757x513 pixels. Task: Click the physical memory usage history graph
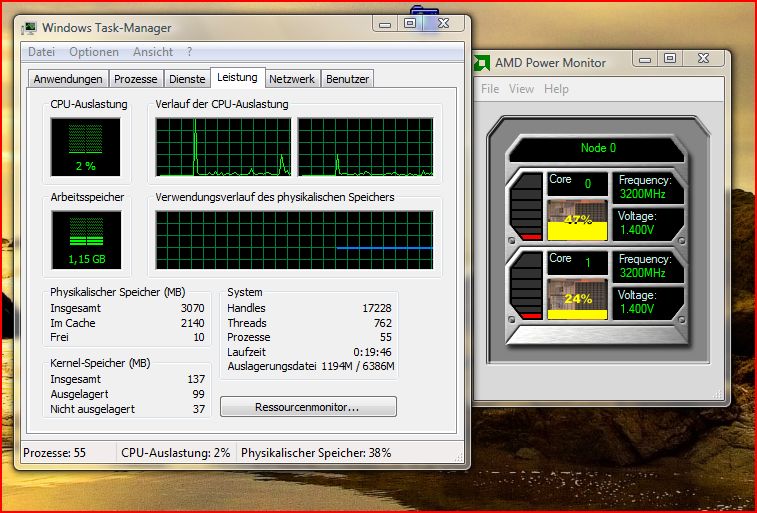pos(294,240)
